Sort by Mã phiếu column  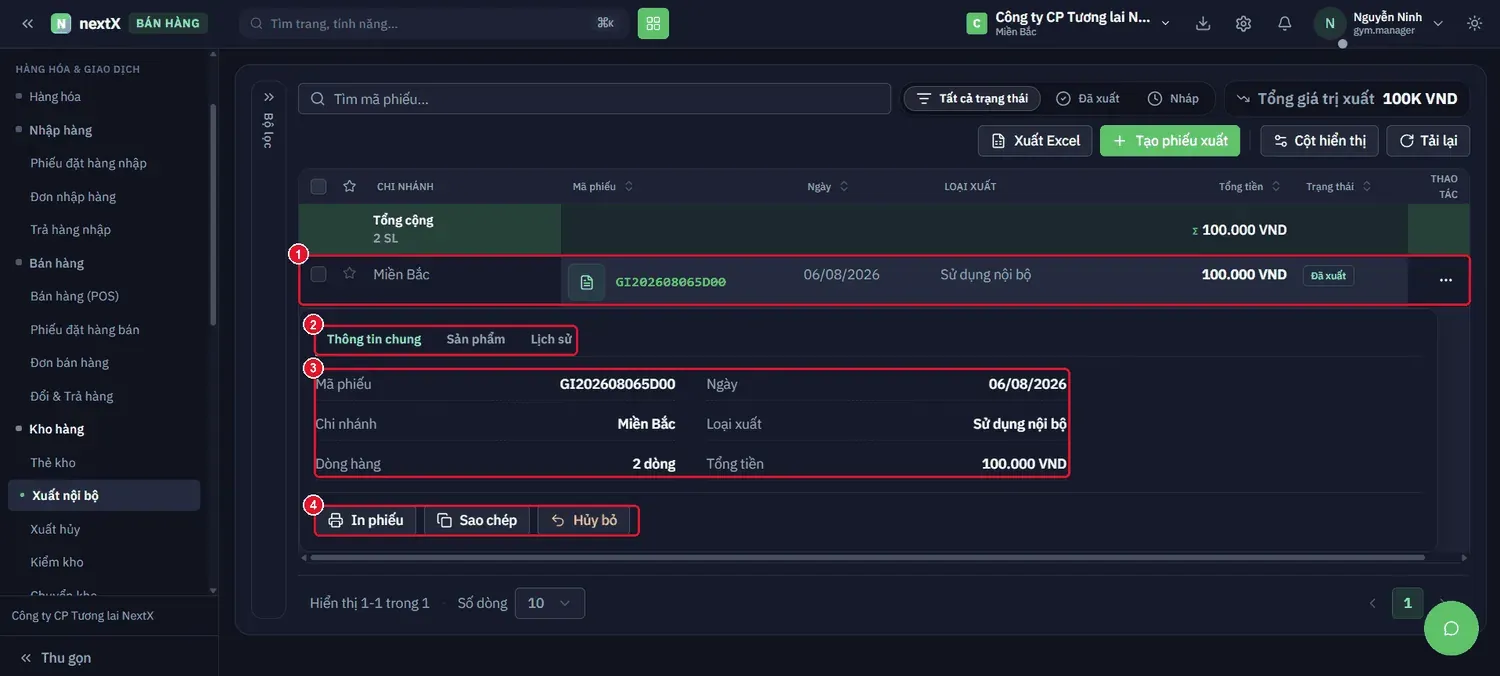603,187
